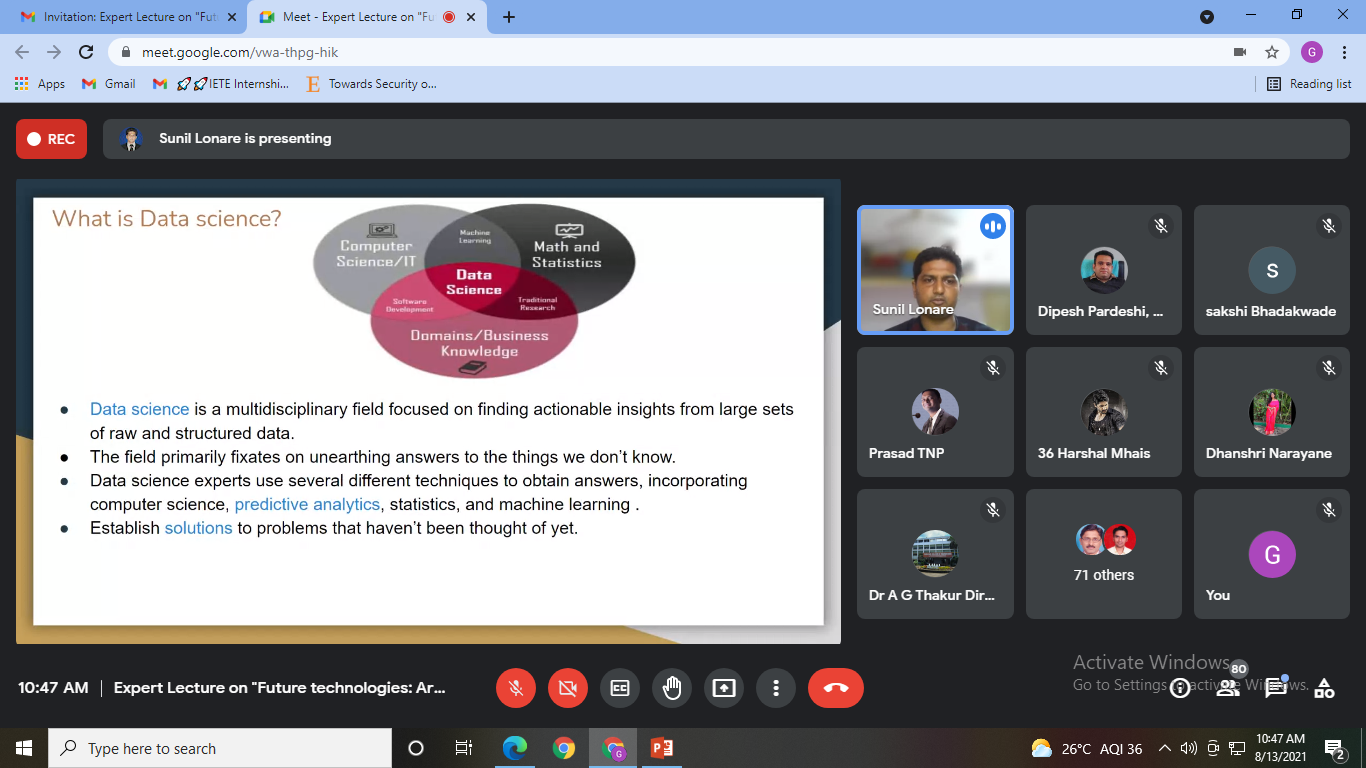
Task: Open a new browser tab
Action: pos(509,17)
